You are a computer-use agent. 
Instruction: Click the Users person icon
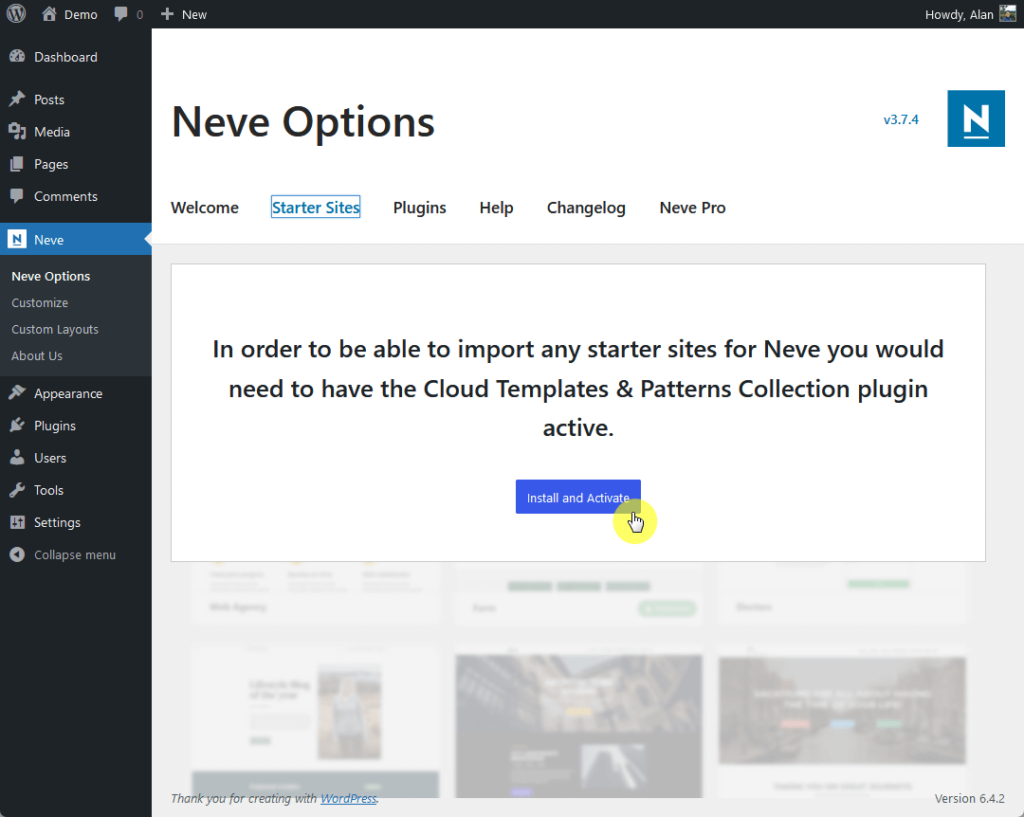(18, 458)
